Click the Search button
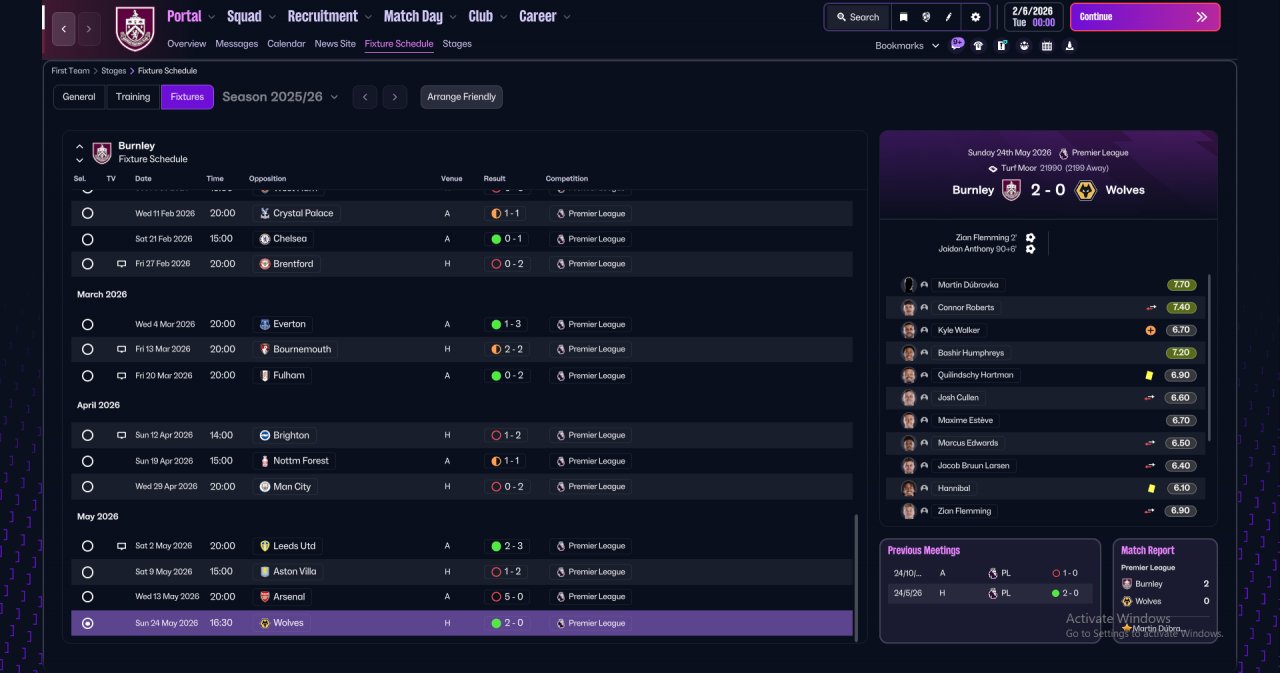The image size is (1280, 673). point(858,17)
